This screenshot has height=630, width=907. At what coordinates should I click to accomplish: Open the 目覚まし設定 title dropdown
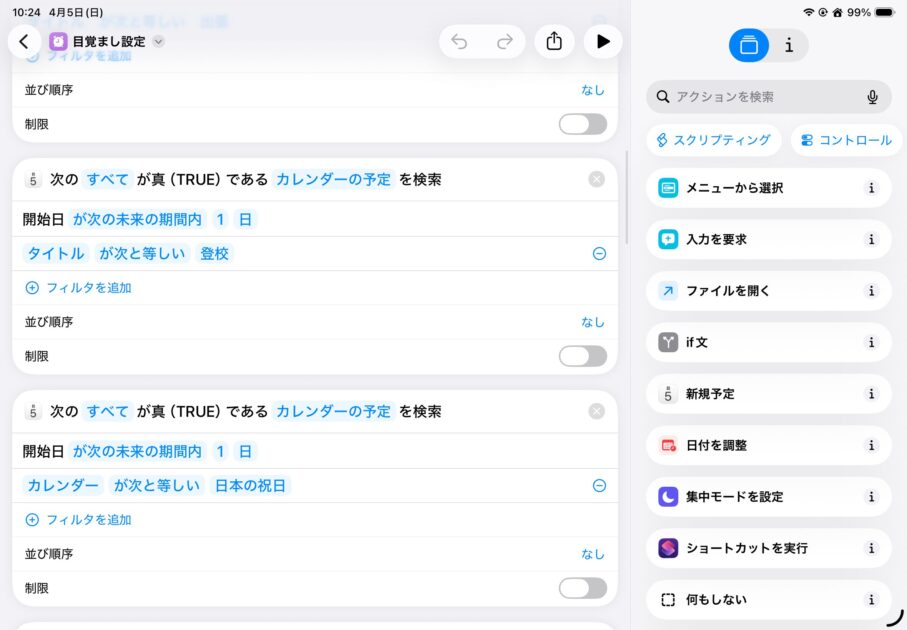click(x=158, y=42)
